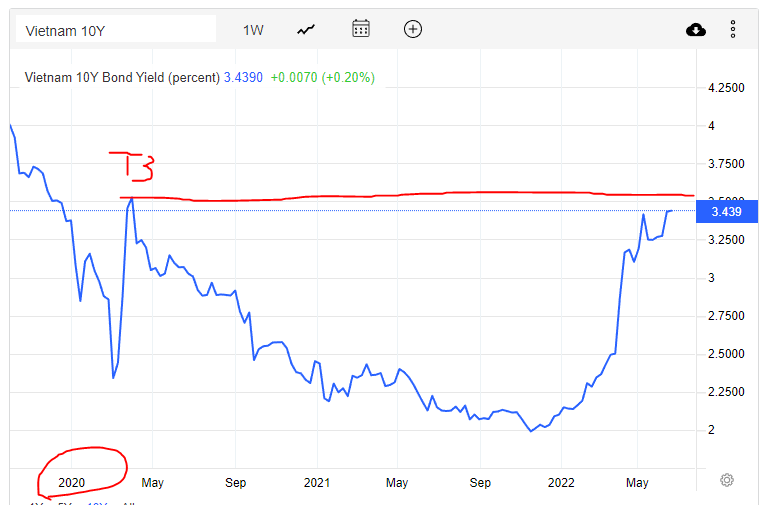Select the red T3 handwritten annotation

(x=132, y=166)
